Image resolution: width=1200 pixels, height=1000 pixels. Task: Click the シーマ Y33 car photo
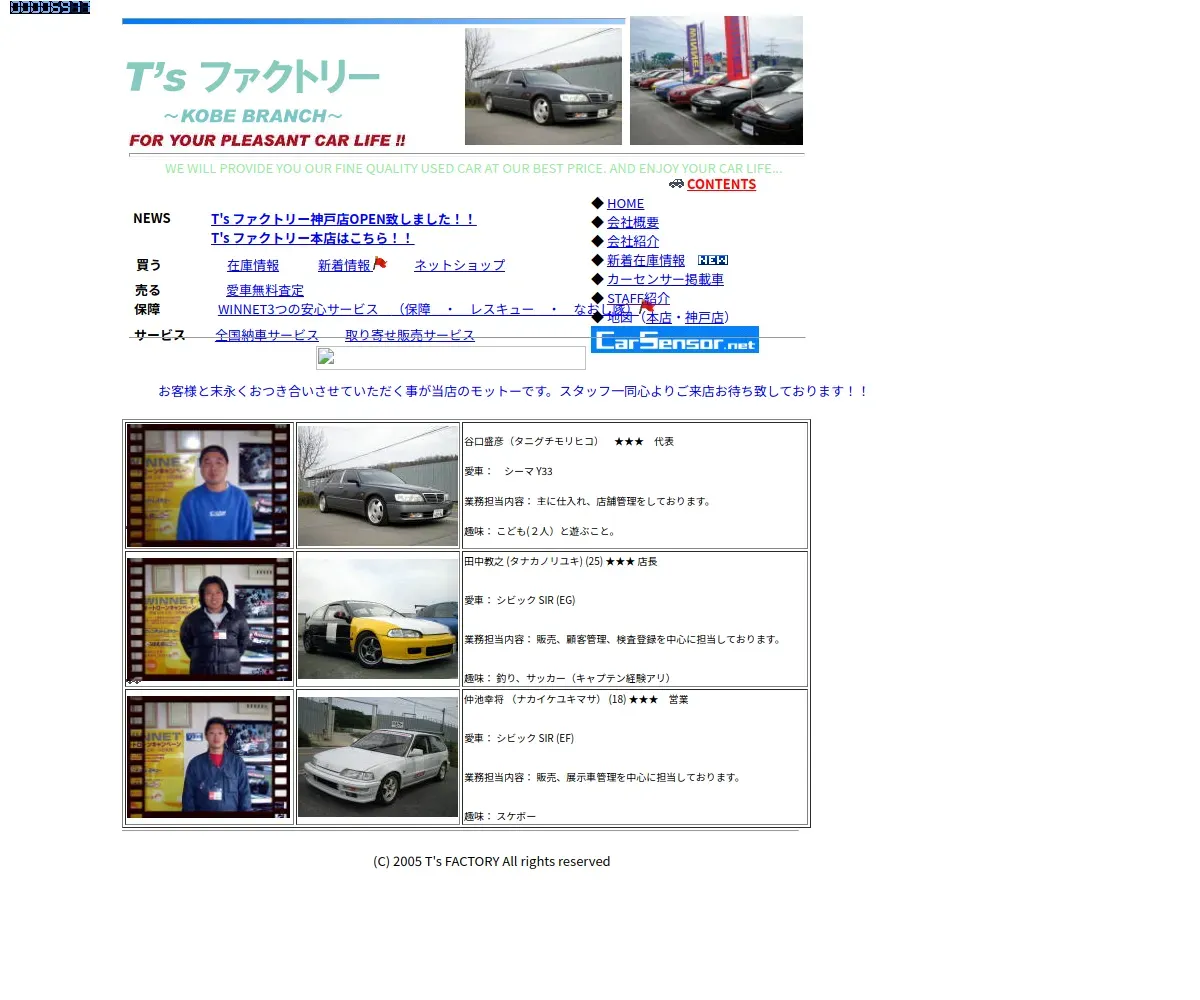click(x=378, y=486)
